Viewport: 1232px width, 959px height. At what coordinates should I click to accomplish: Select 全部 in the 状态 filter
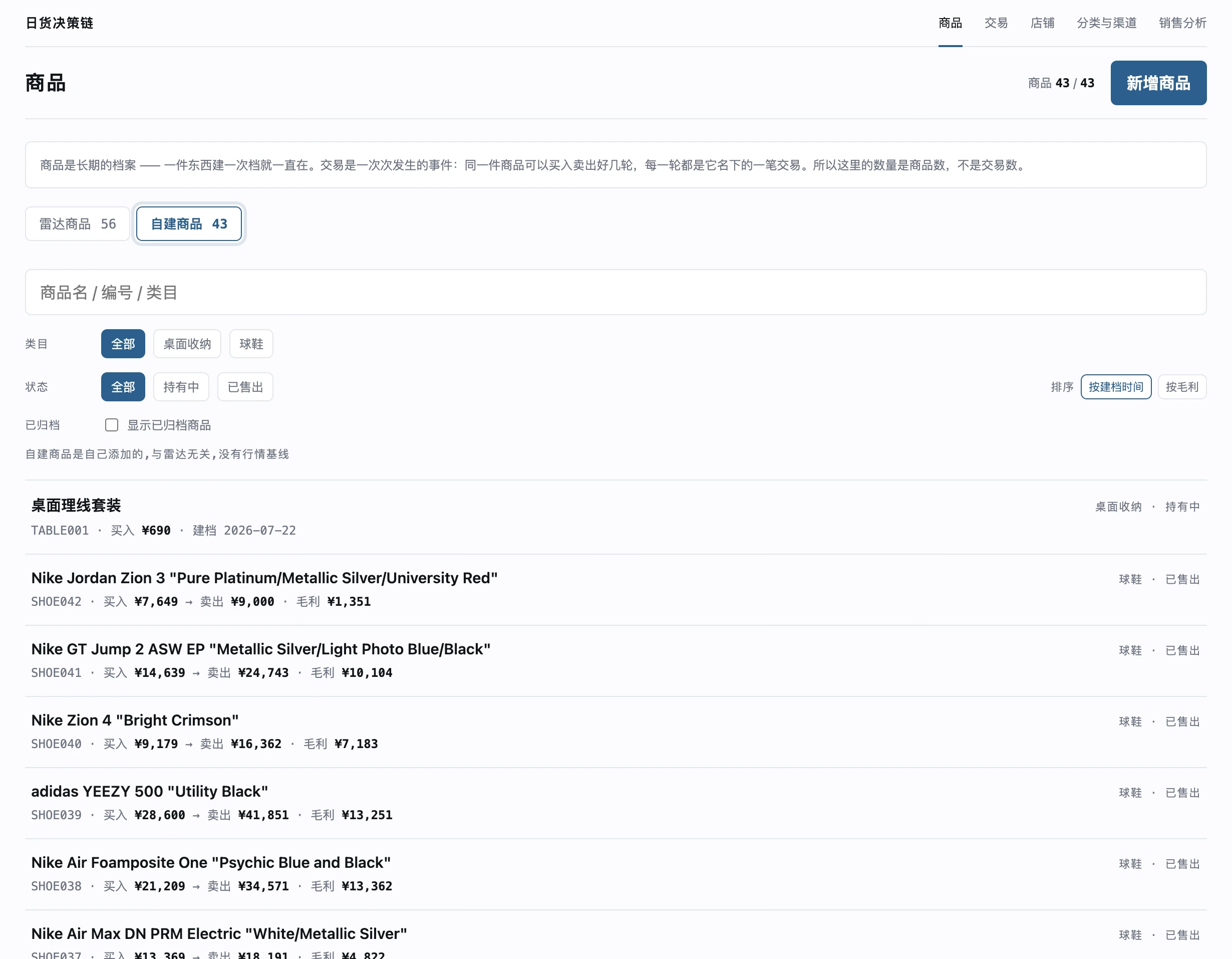(x=123, y=387)
